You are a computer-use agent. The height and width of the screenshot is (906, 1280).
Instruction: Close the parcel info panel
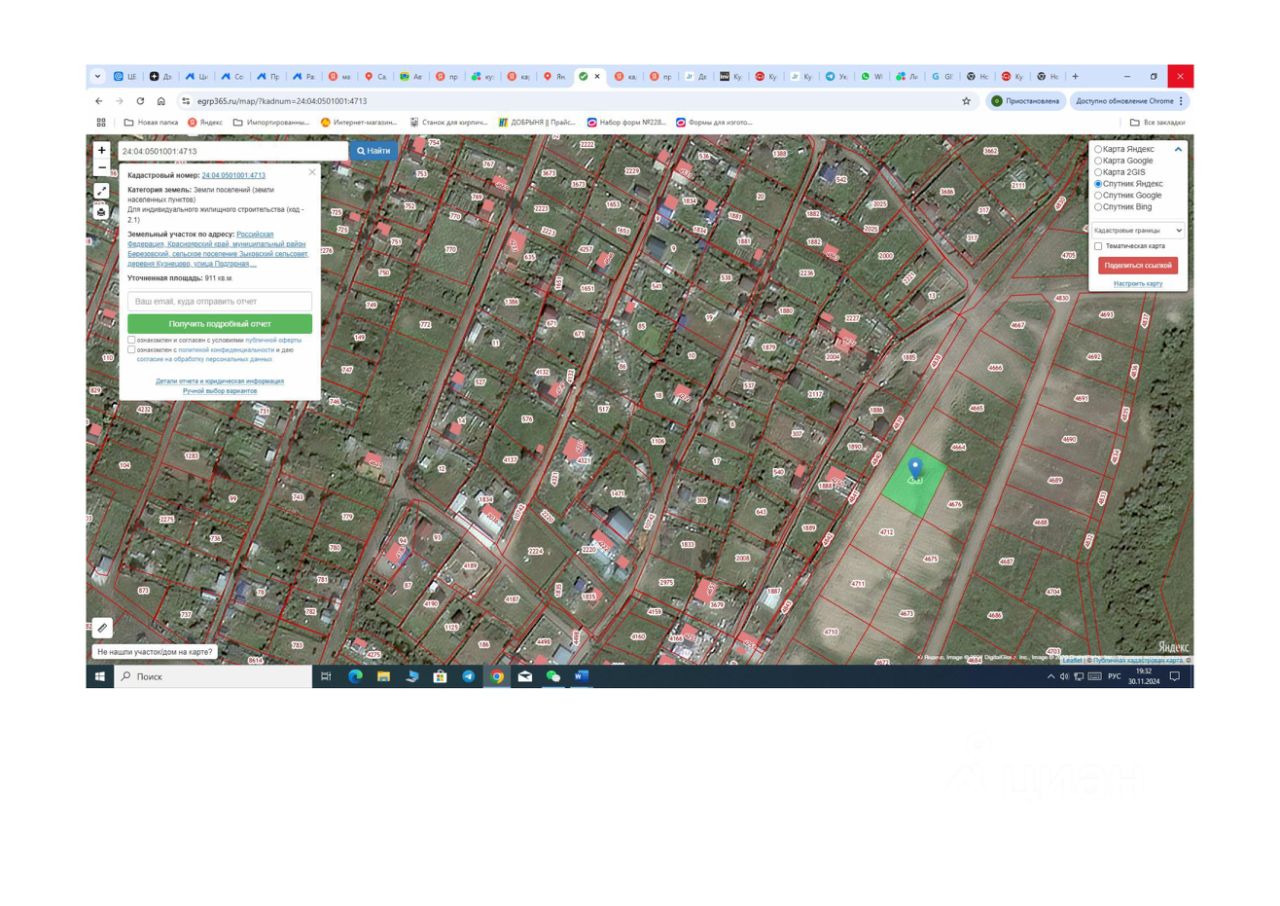point(312,172)
